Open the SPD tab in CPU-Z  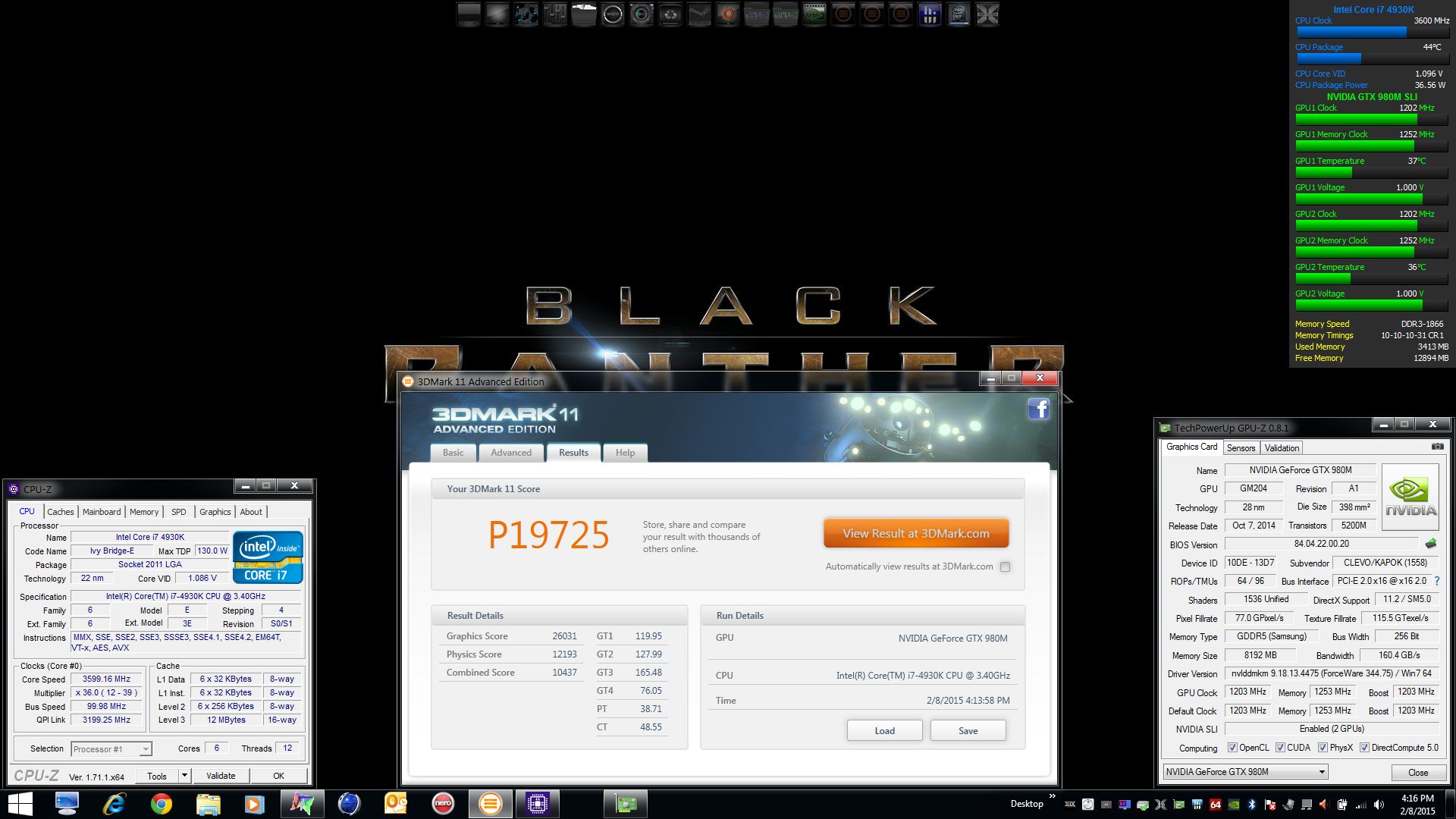click(179, 512)
